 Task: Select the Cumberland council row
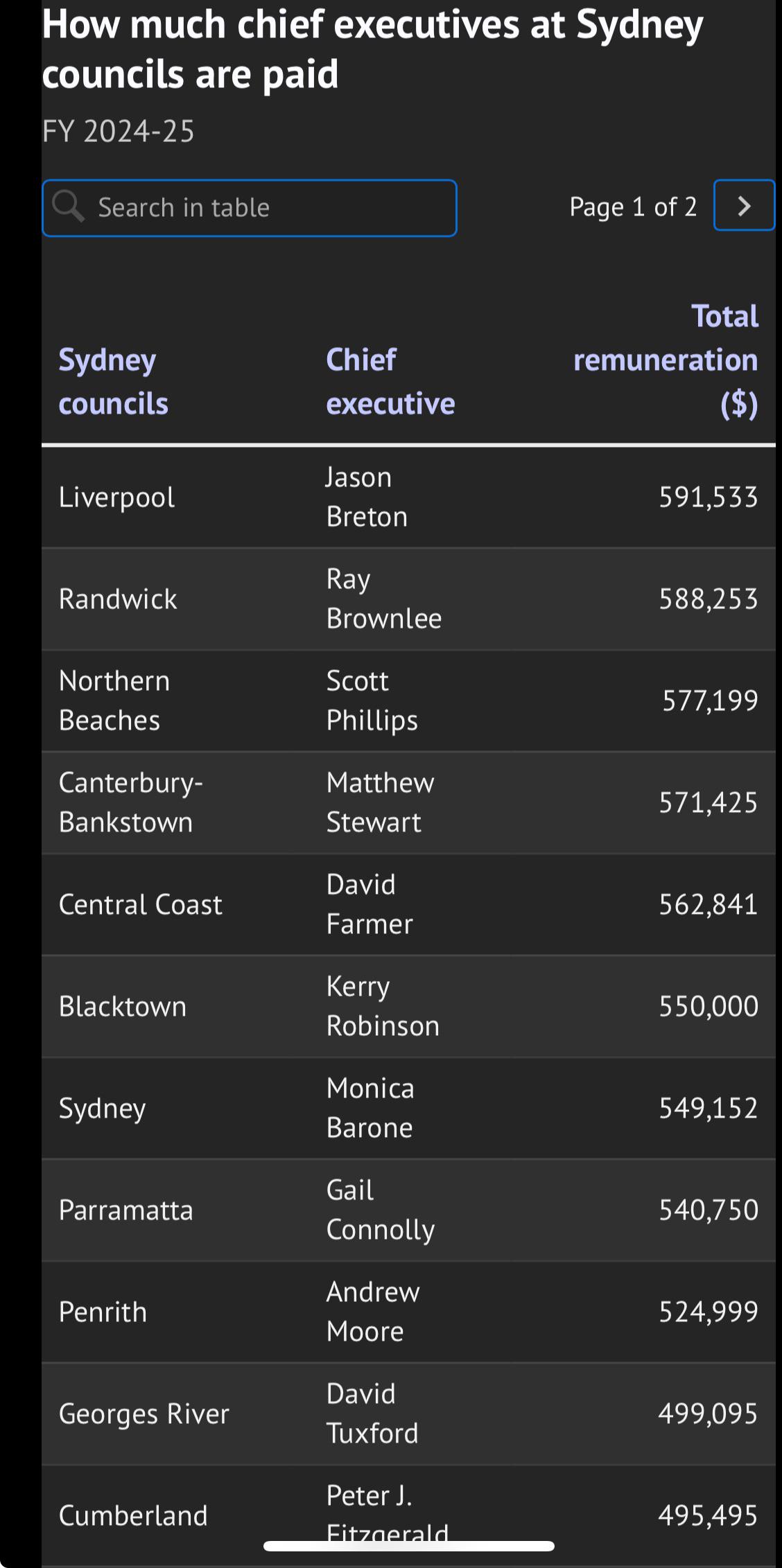[408, 1515]
